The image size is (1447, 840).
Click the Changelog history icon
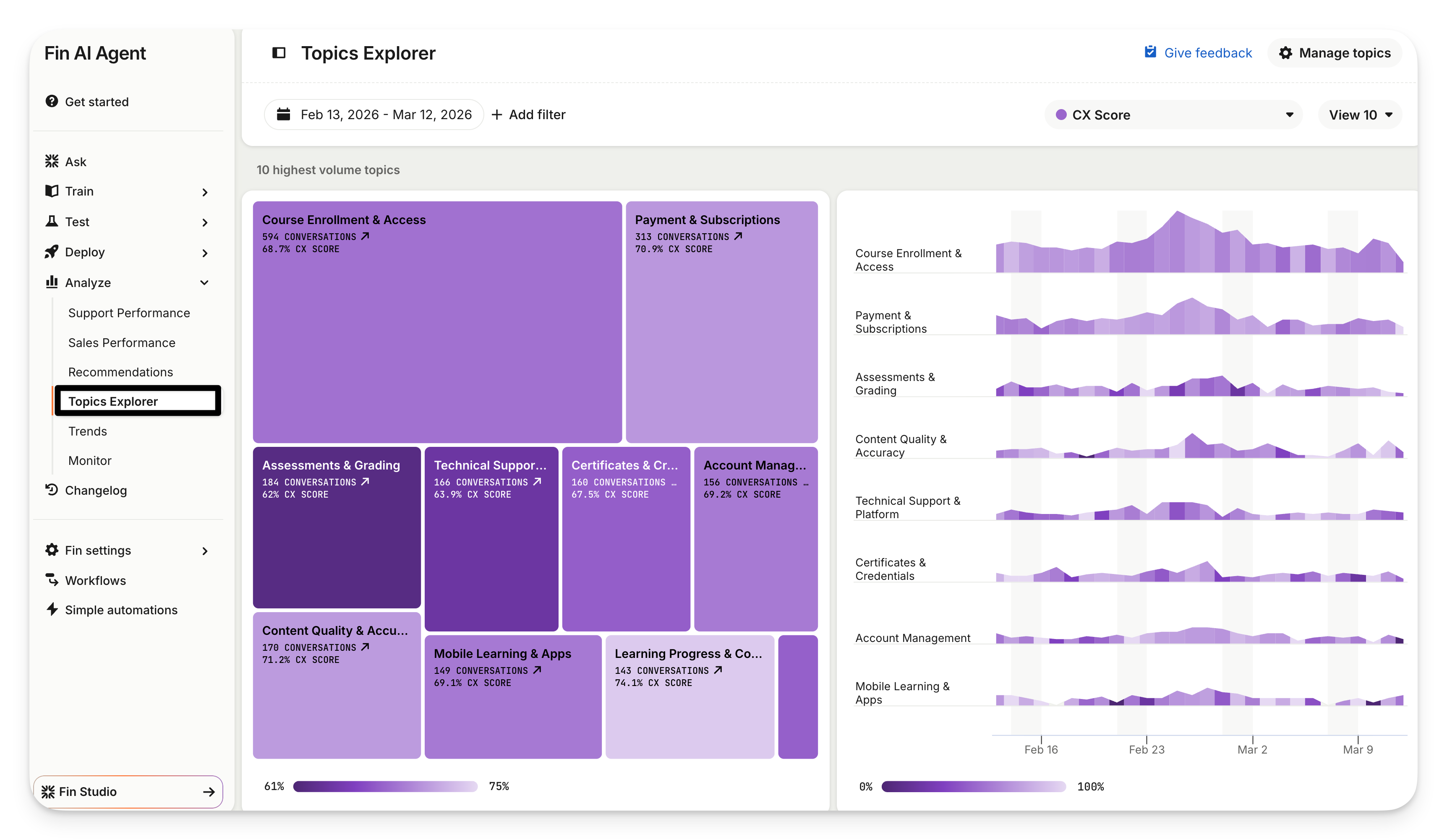[52, 489]
